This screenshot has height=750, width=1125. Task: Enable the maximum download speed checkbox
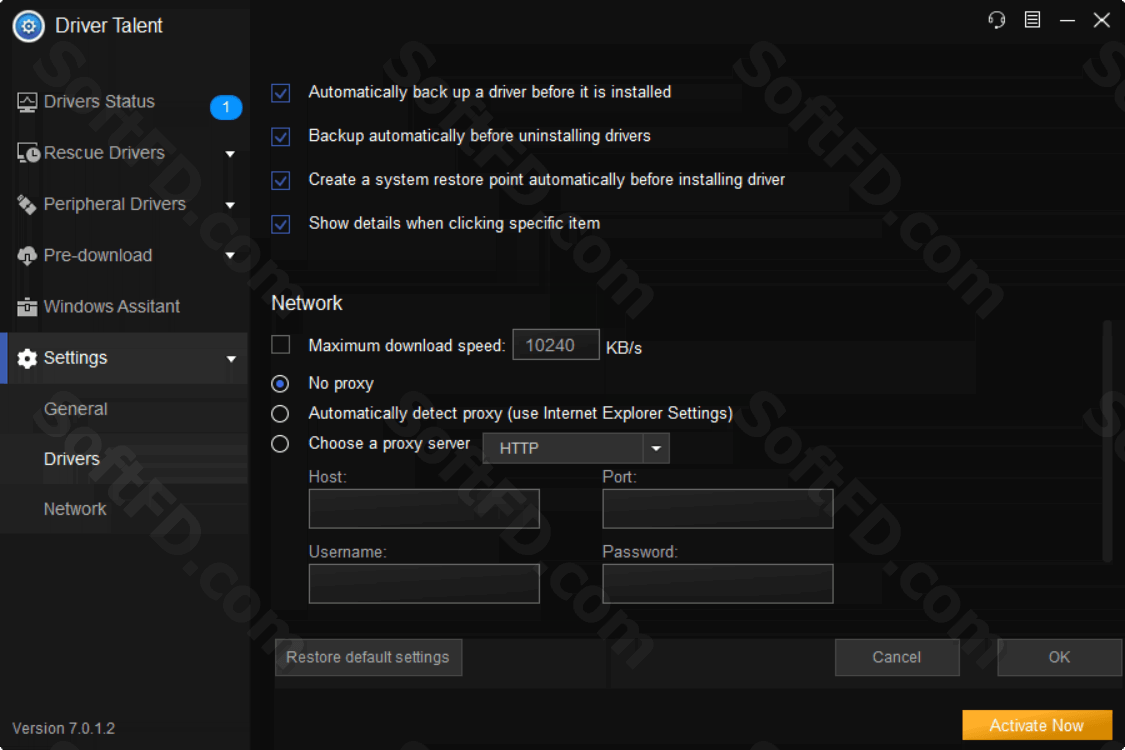281,345
